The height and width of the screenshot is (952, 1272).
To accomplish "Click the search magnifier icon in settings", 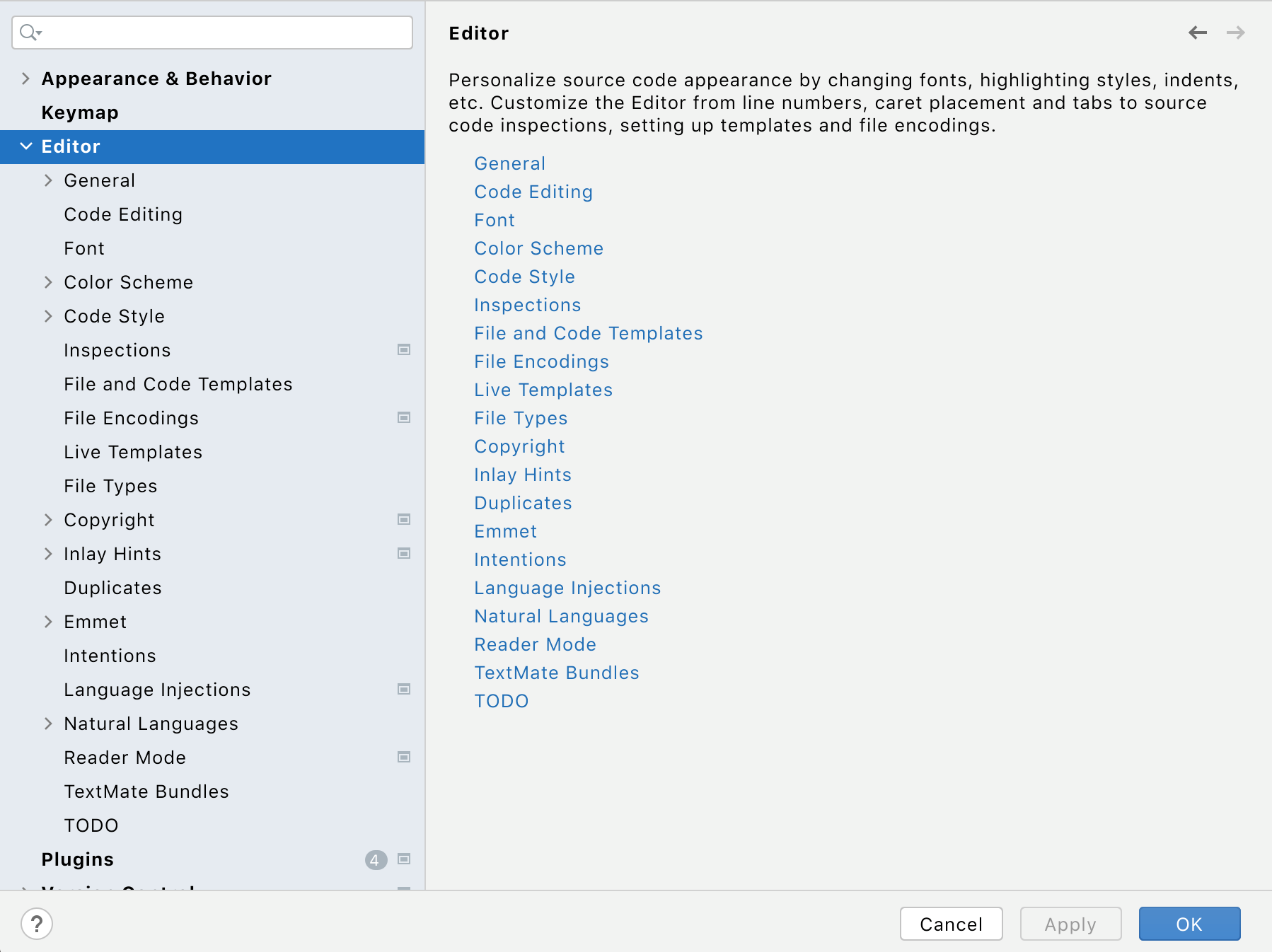I will pos(28,32).
